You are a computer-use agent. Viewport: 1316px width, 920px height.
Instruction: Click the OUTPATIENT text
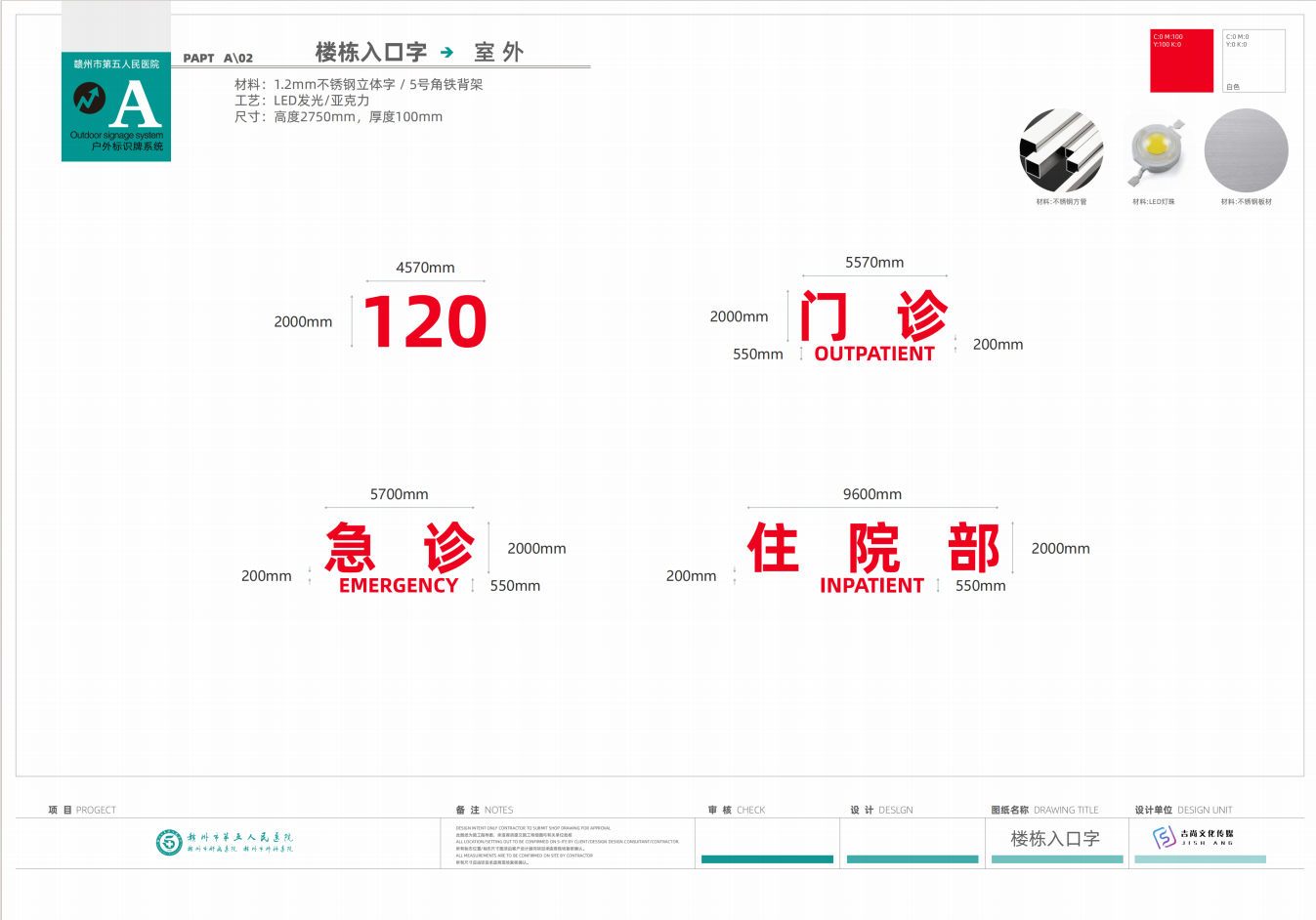click(874, 354)
